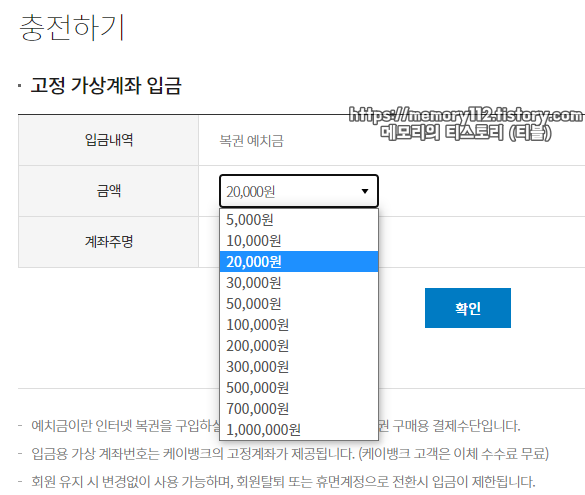Click the 계좌주명 row label
Viewport: 585px width, 495px height.
click(109, 241)
